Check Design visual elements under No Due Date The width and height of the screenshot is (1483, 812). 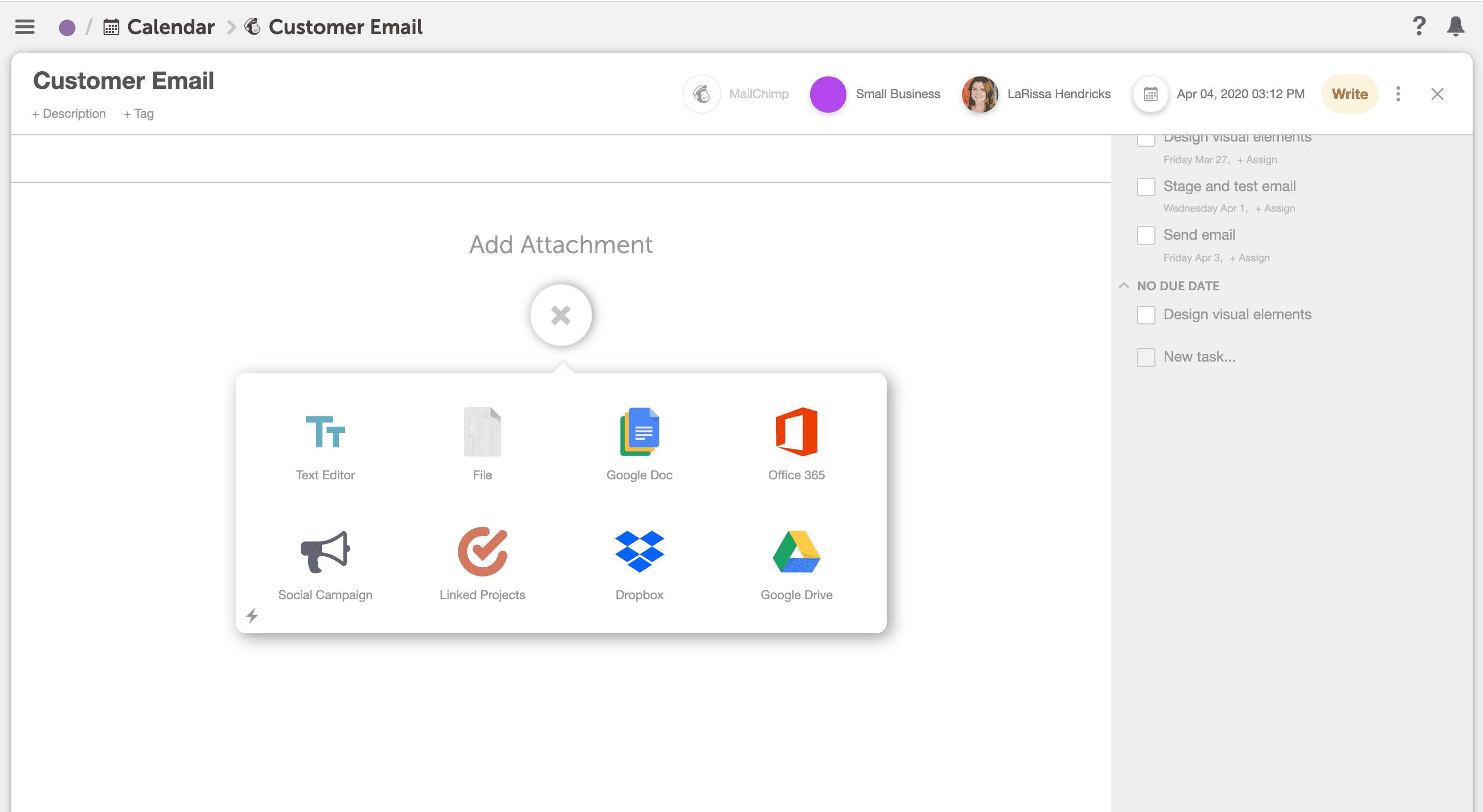pos(1146,315)
